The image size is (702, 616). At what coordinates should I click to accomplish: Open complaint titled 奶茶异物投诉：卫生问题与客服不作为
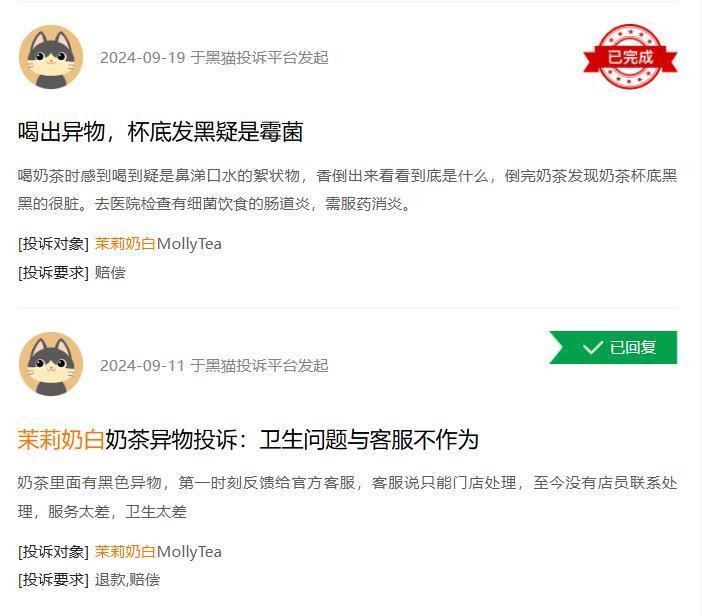pyautogui.click(x=248, y=439)
